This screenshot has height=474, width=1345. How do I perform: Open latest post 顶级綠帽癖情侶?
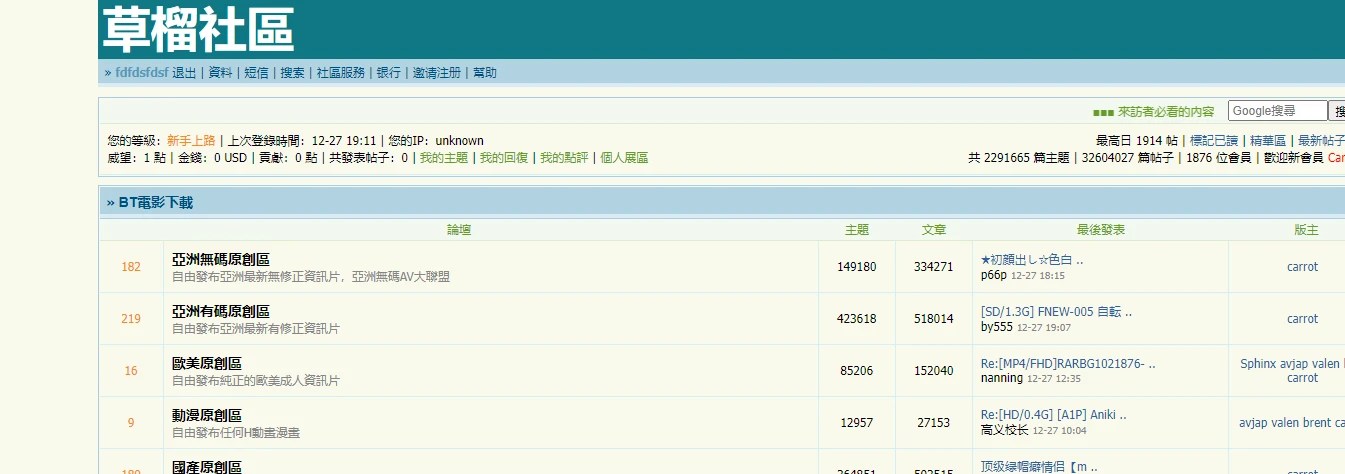click(x=1039, y=467)
